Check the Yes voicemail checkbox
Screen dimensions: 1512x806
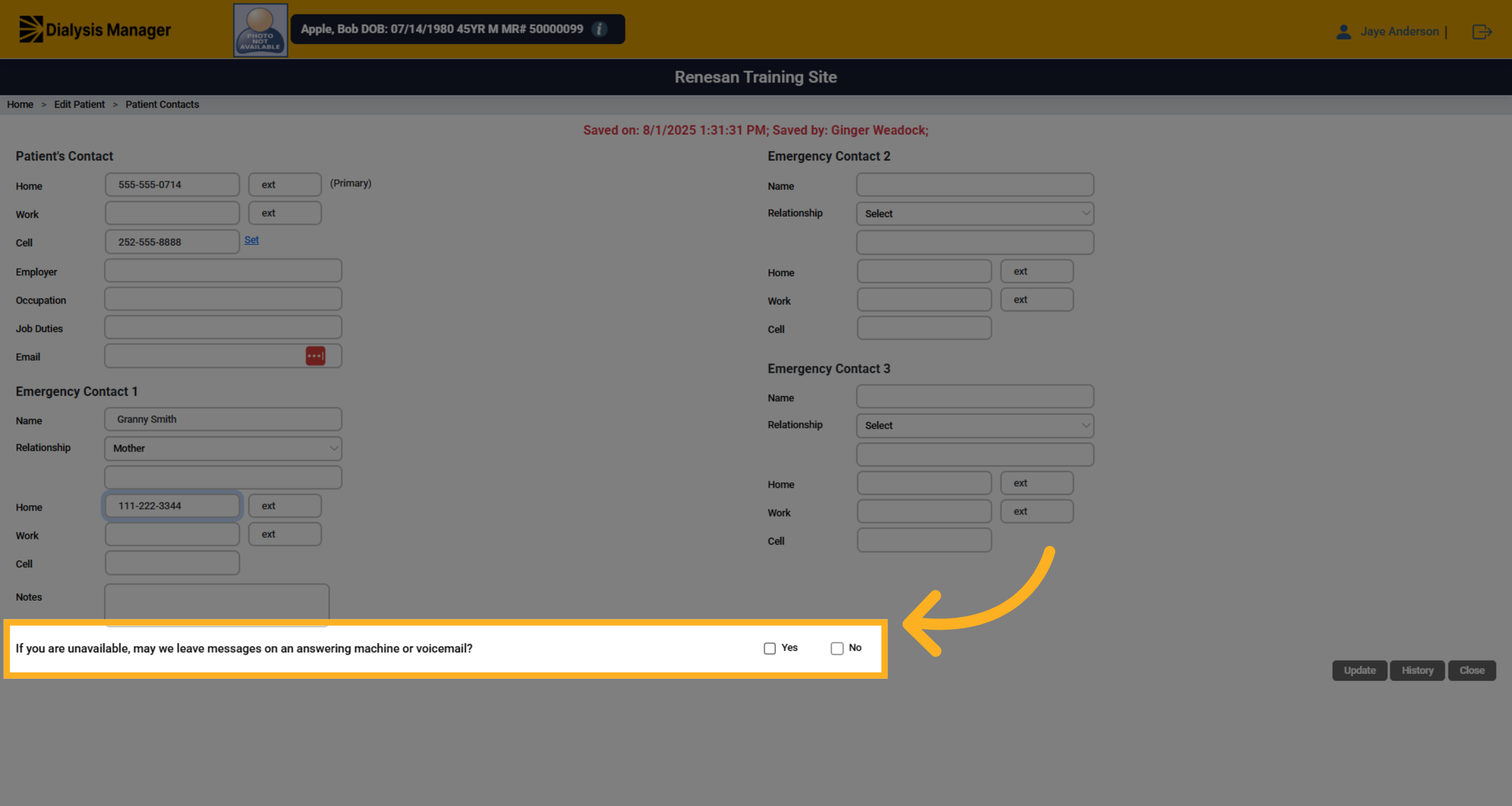[769, 648]
